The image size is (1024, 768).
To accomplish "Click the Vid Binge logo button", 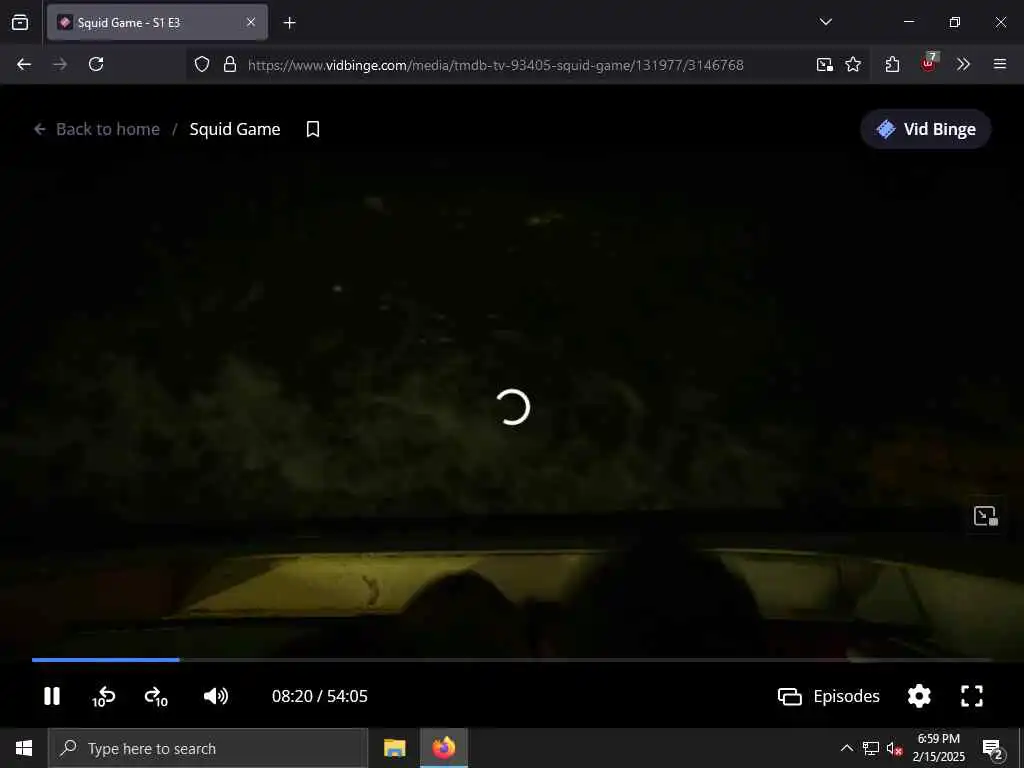I will pos(926,129).
